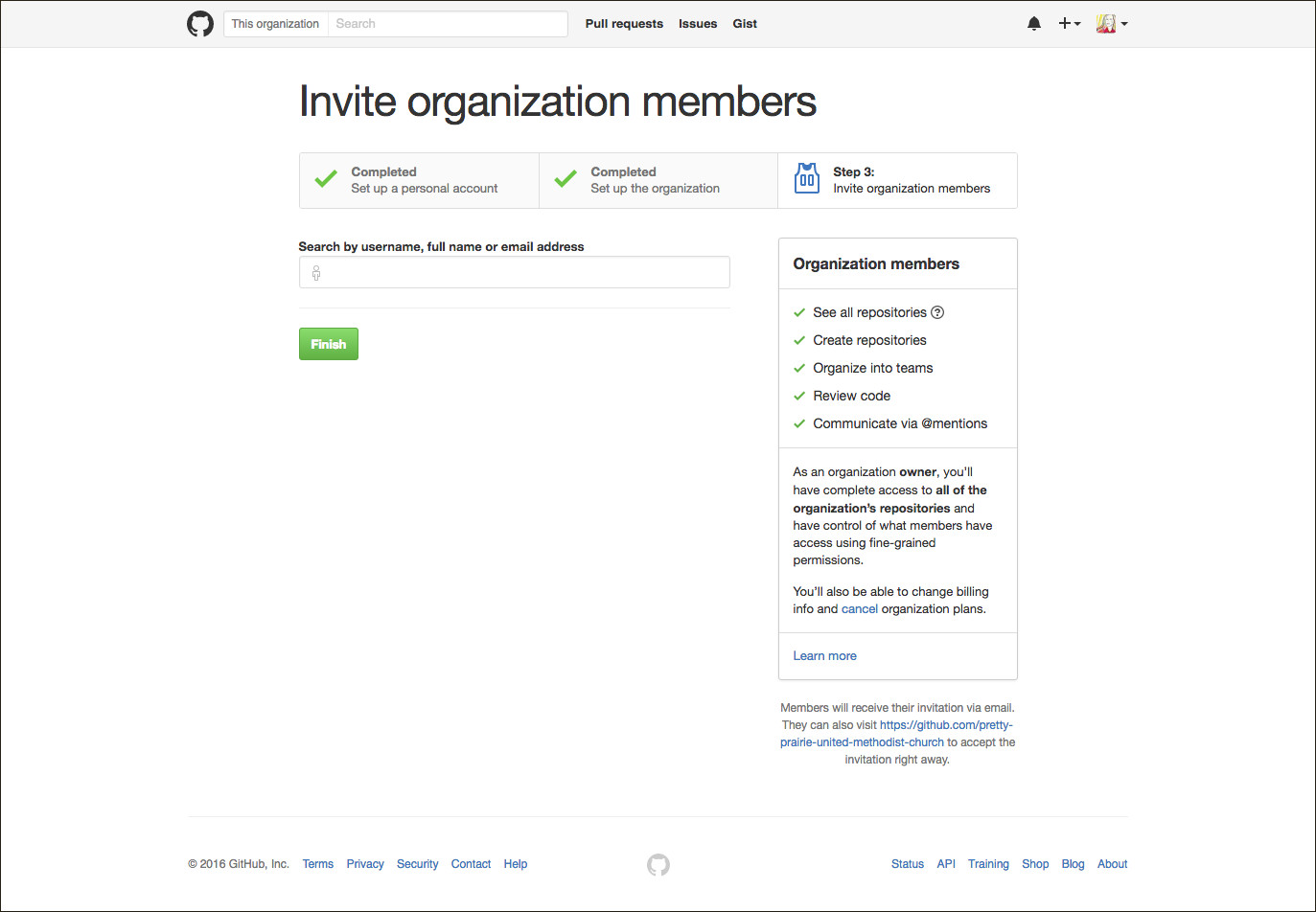Click the green checkmark for organization setup step
This screenshot has width=1316, height=912.
(566, 179)
